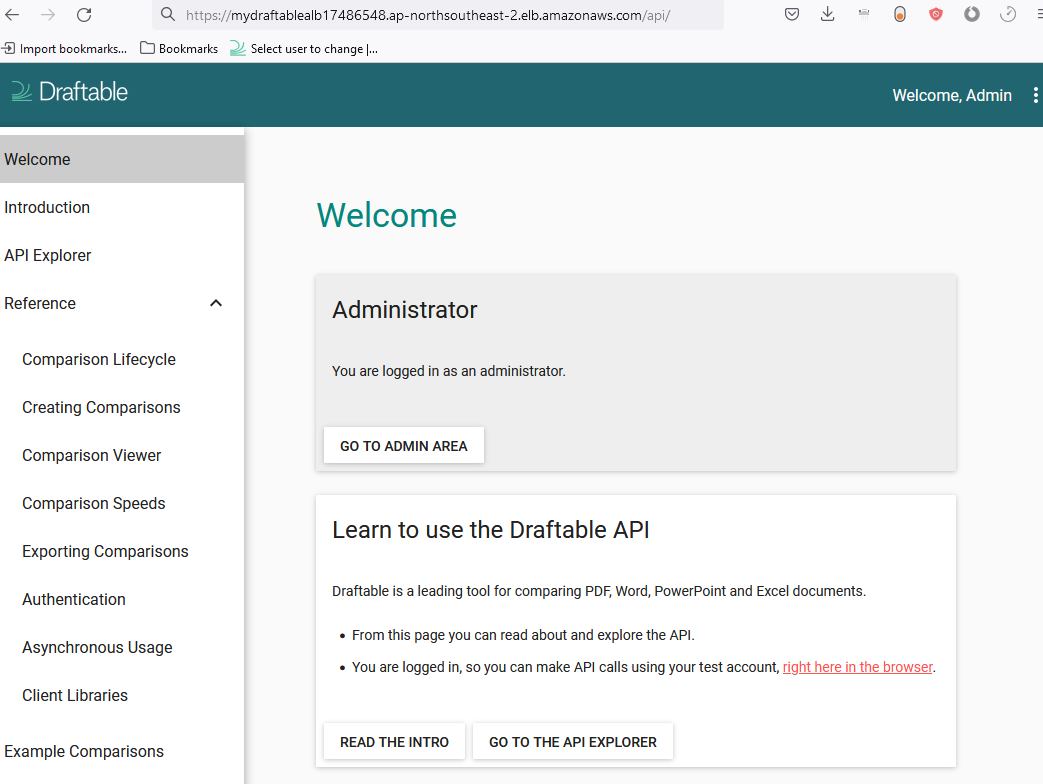Click 'Welcome, Admin' header text
Viewport: 1043px width, 784px height.
pos(952,95)
